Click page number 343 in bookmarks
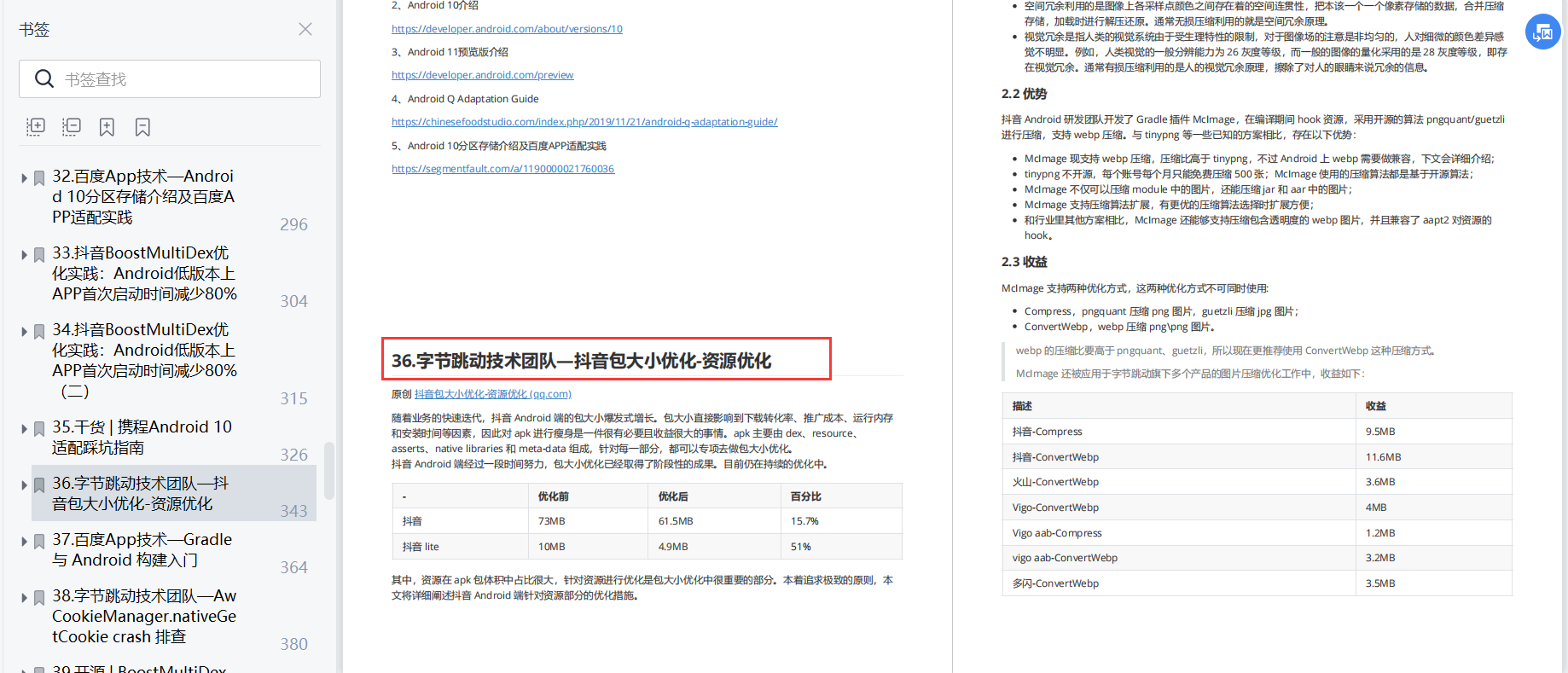 (x=293, y=511)
